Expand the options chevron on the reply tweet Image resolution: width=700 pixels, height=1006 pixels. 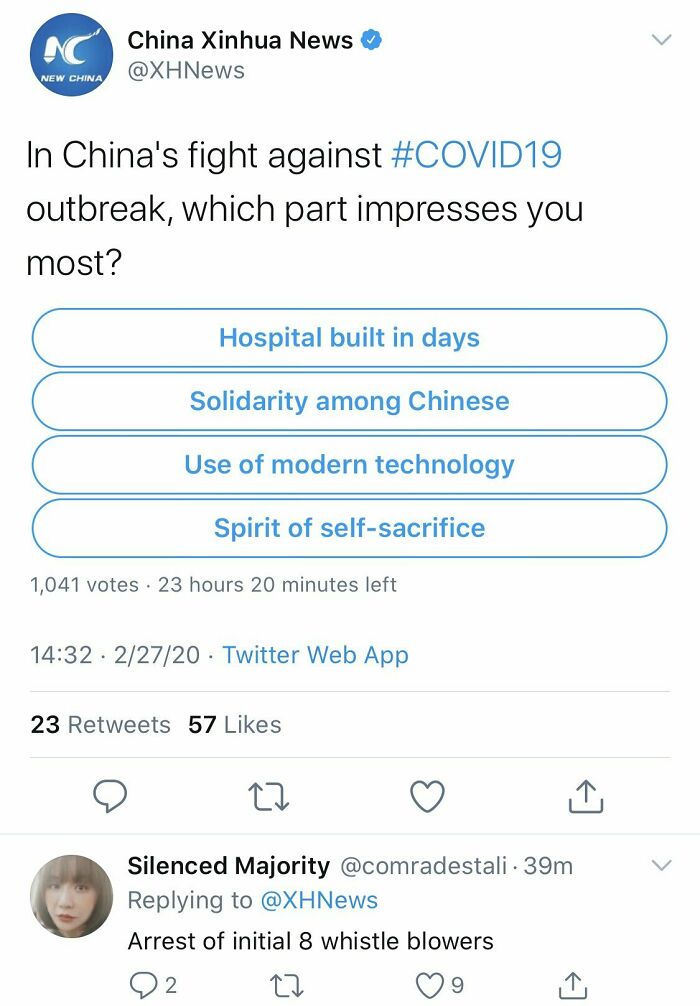pyautogui.click(x=662, y=864)
